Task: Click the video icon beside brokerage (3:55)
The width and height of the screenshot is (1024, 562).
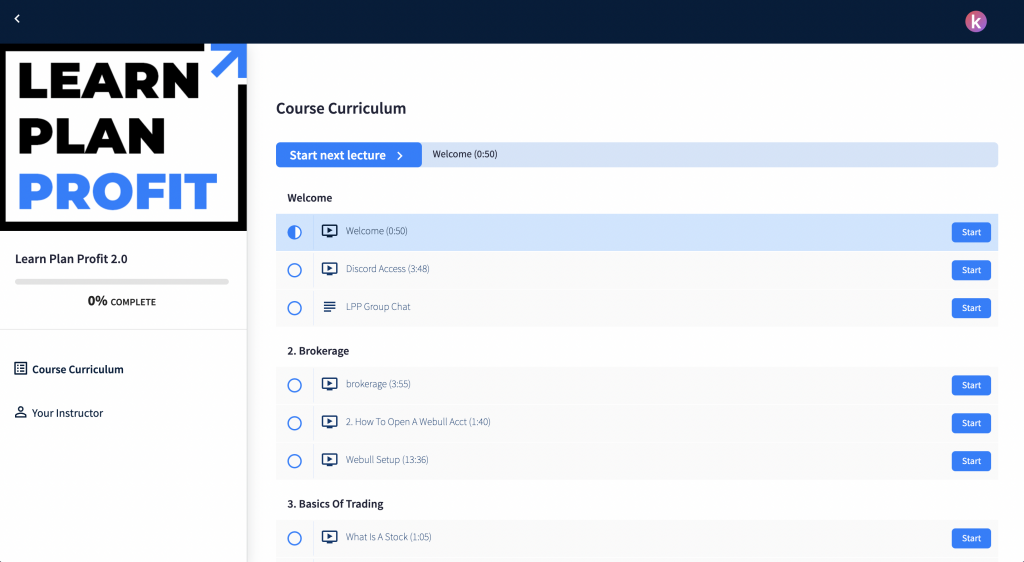Action: 330,384
